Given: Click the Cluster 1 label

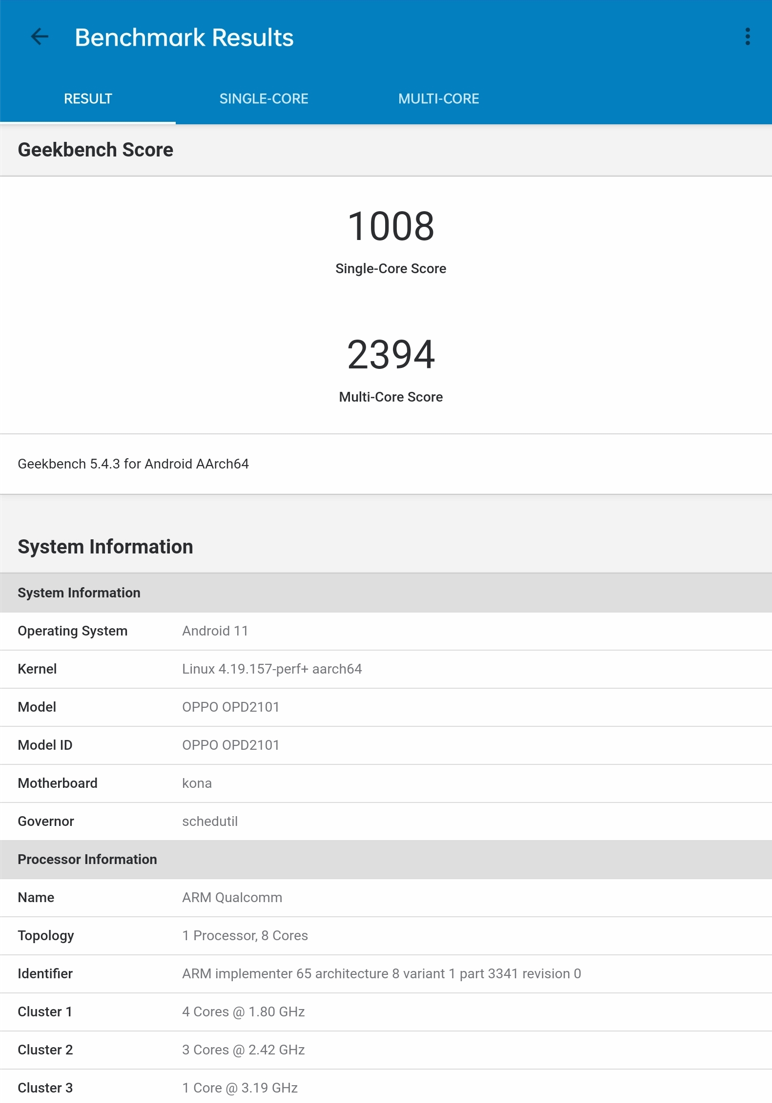Looking at the screenshot, I should 45,1012.
